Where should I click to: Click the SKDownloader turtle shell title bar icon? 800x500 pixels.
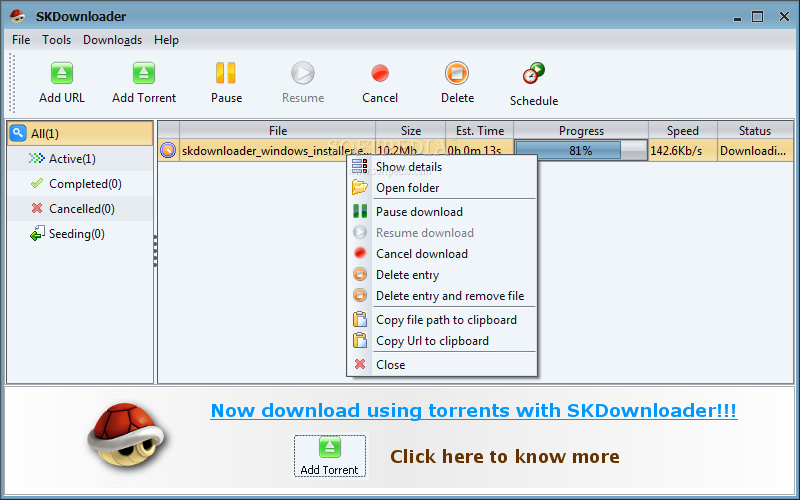(x=17, y=16)
